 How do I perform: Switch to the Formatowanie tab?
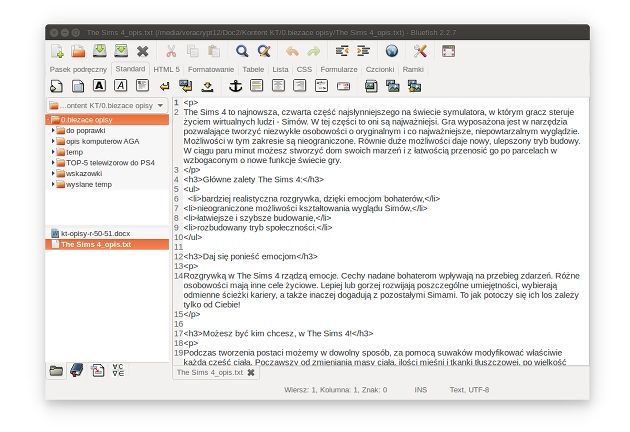[x=211, y=70]
